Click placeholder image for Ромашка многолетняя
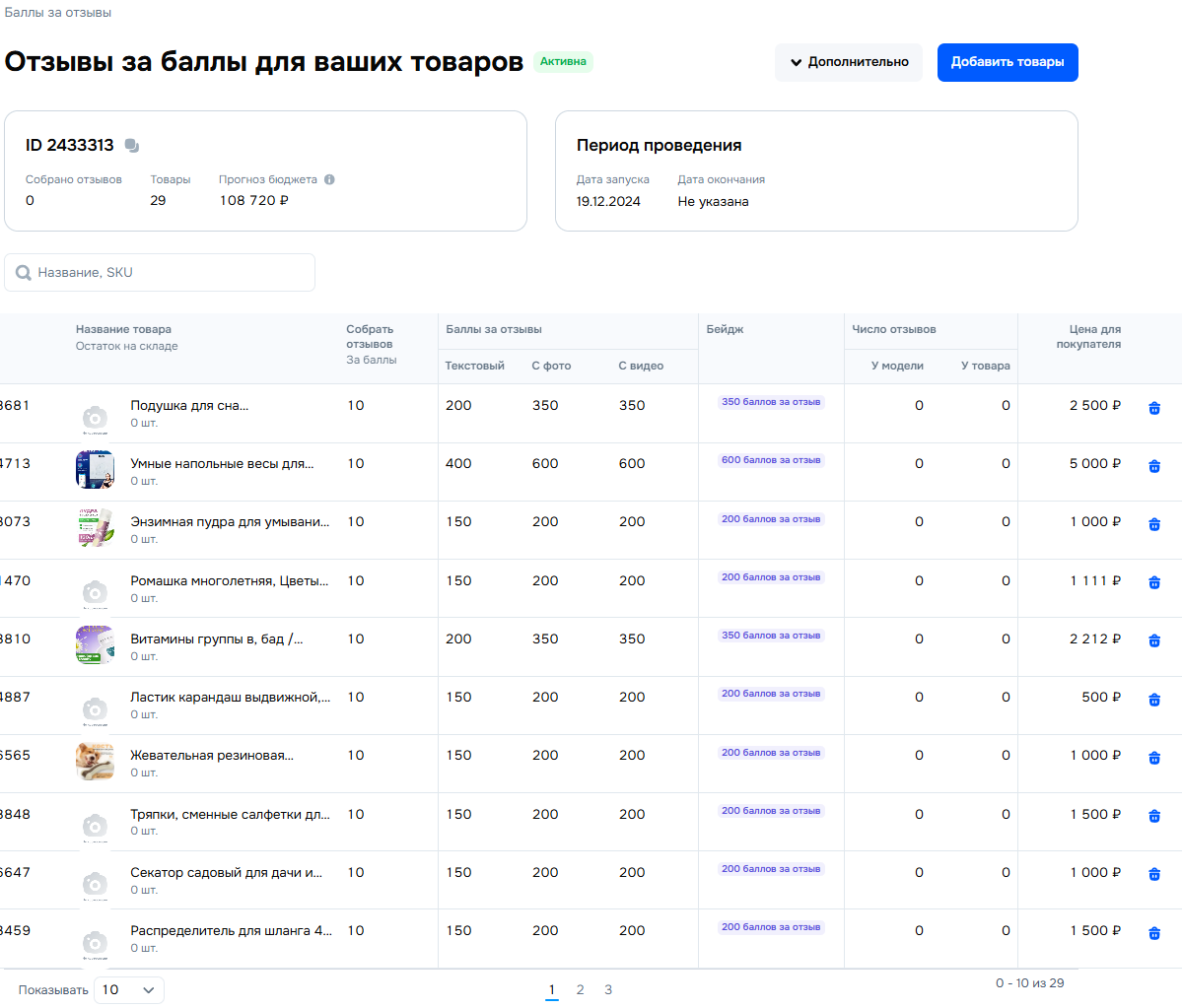Viewport: 1182px width, 1008px height. tap(95, 593)
